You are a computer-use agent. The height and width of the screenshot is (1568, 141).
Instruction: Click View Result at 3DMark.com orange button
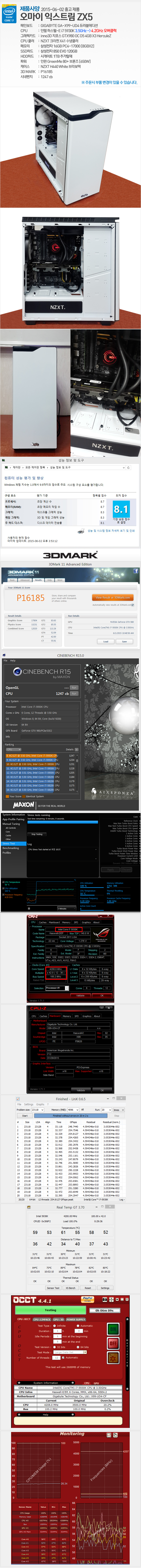coord(113,598)
